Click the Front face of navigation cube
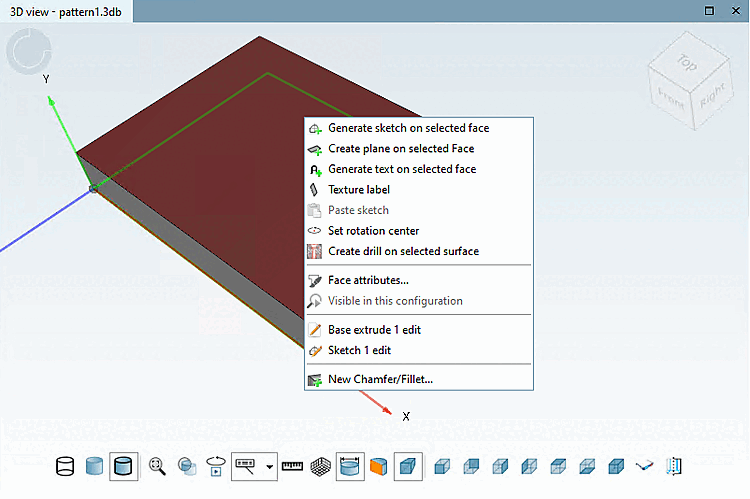Viewport: 750px width, 499px height. tap(671, 98)
